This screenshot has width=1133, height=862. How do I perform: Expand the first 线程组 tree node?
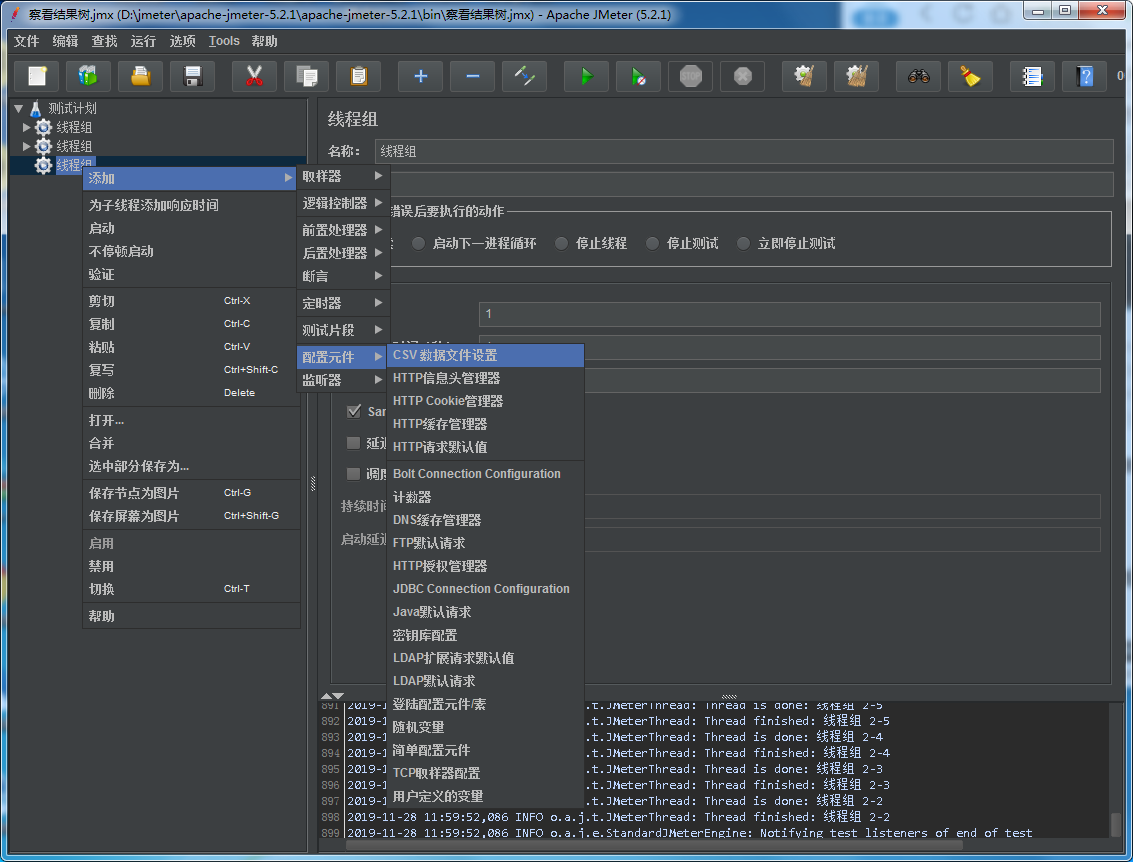click(x=27, y=127)
